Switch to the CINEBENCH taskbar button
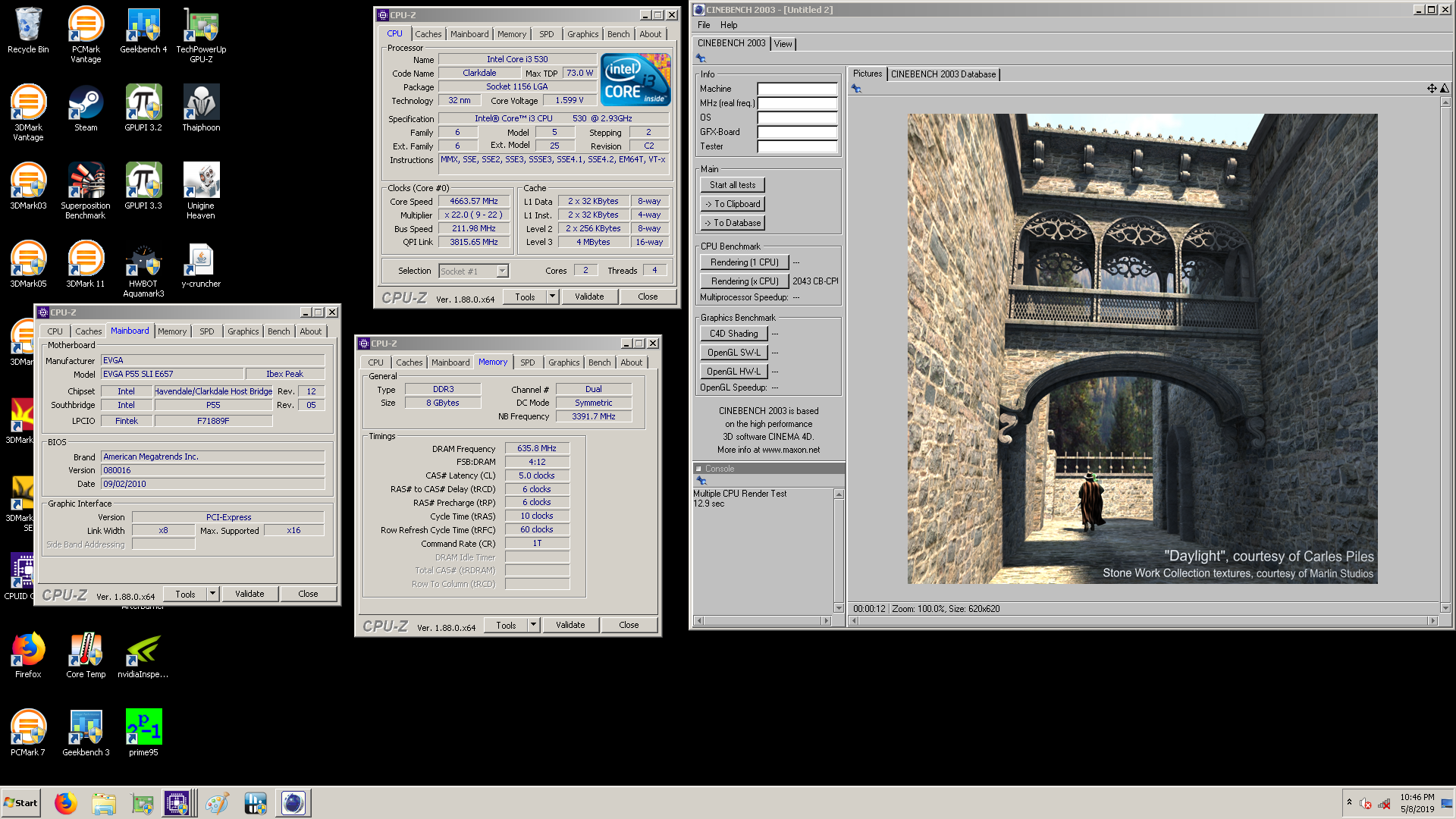1456x819 pixels. 293,803
